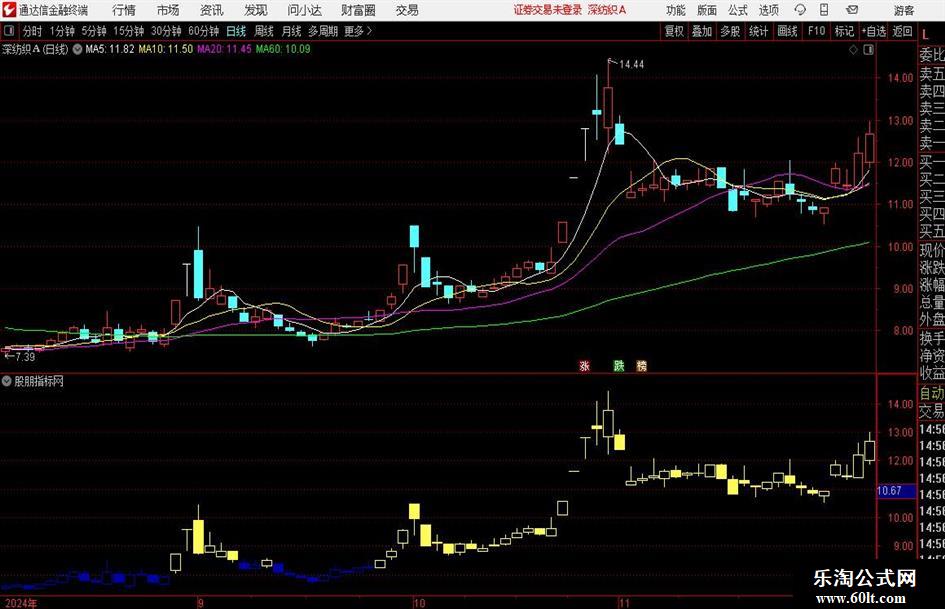Click the 委比 label in quote panel
Screen dimensions: 945x609
(x=932, y=55)
